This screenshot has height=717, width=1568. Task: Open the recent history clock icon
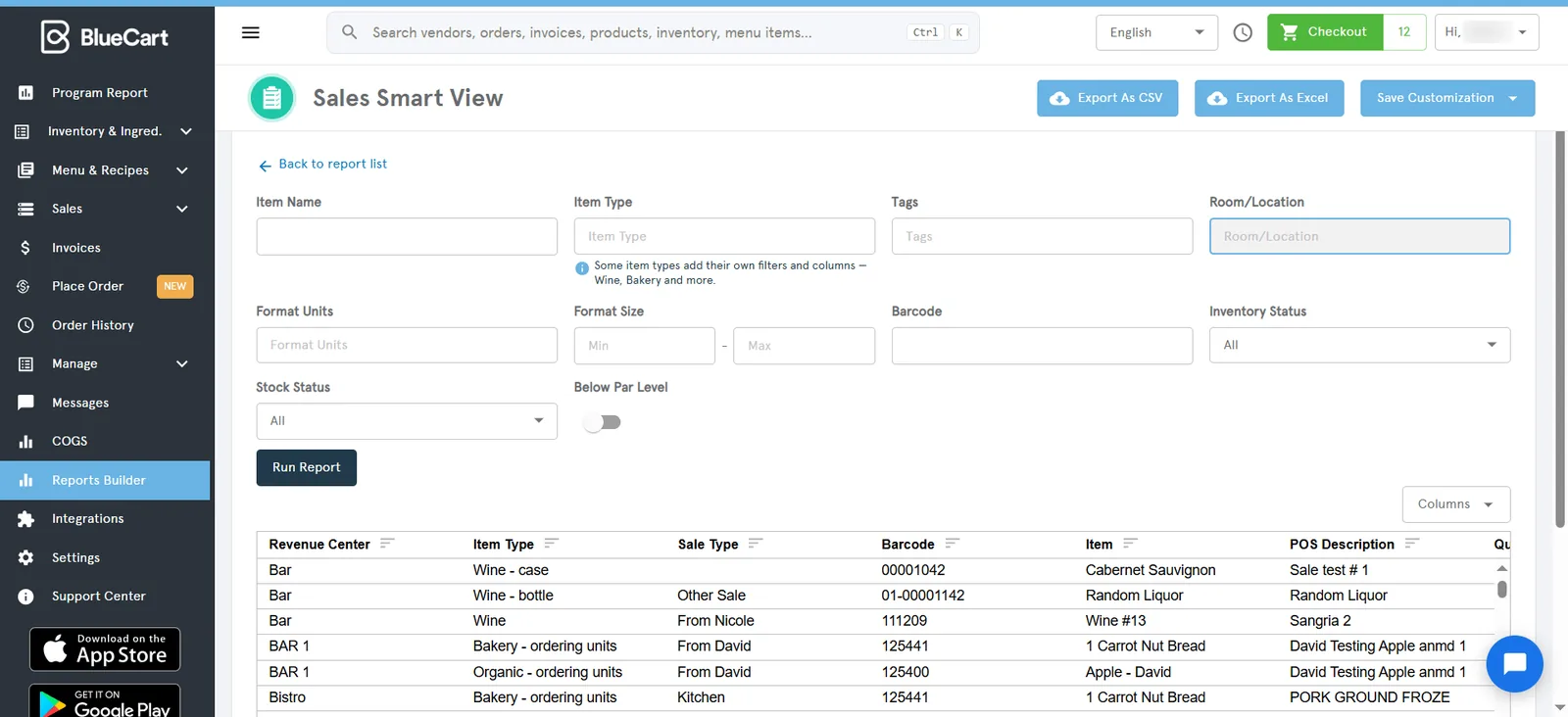[1243, 32]
